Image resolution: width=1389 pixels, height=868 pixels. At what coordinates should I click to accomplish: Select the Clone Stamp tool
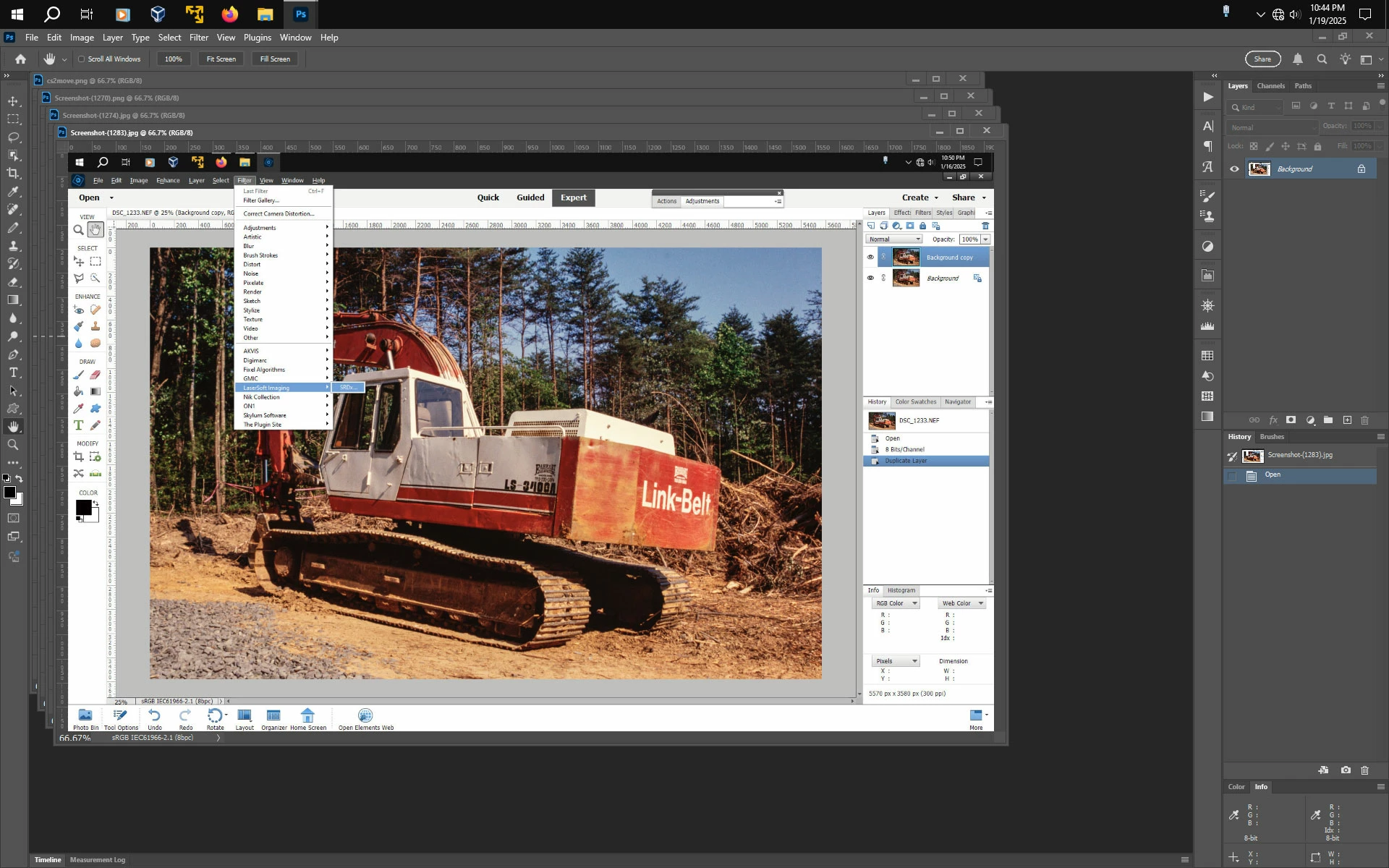click(x=13, y=246)
